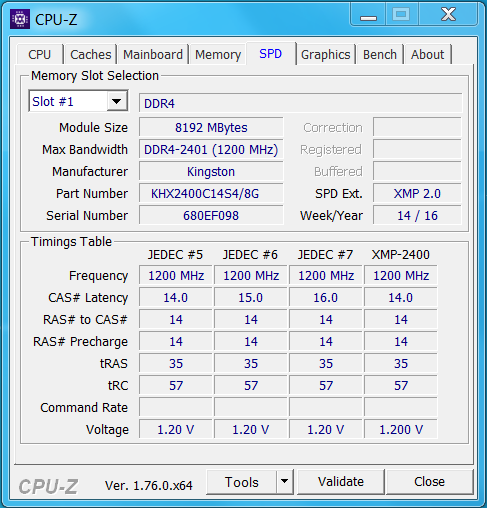487x508 pixels.
Task: Switch to the Bench tab
Action: [x=380, y=54]
